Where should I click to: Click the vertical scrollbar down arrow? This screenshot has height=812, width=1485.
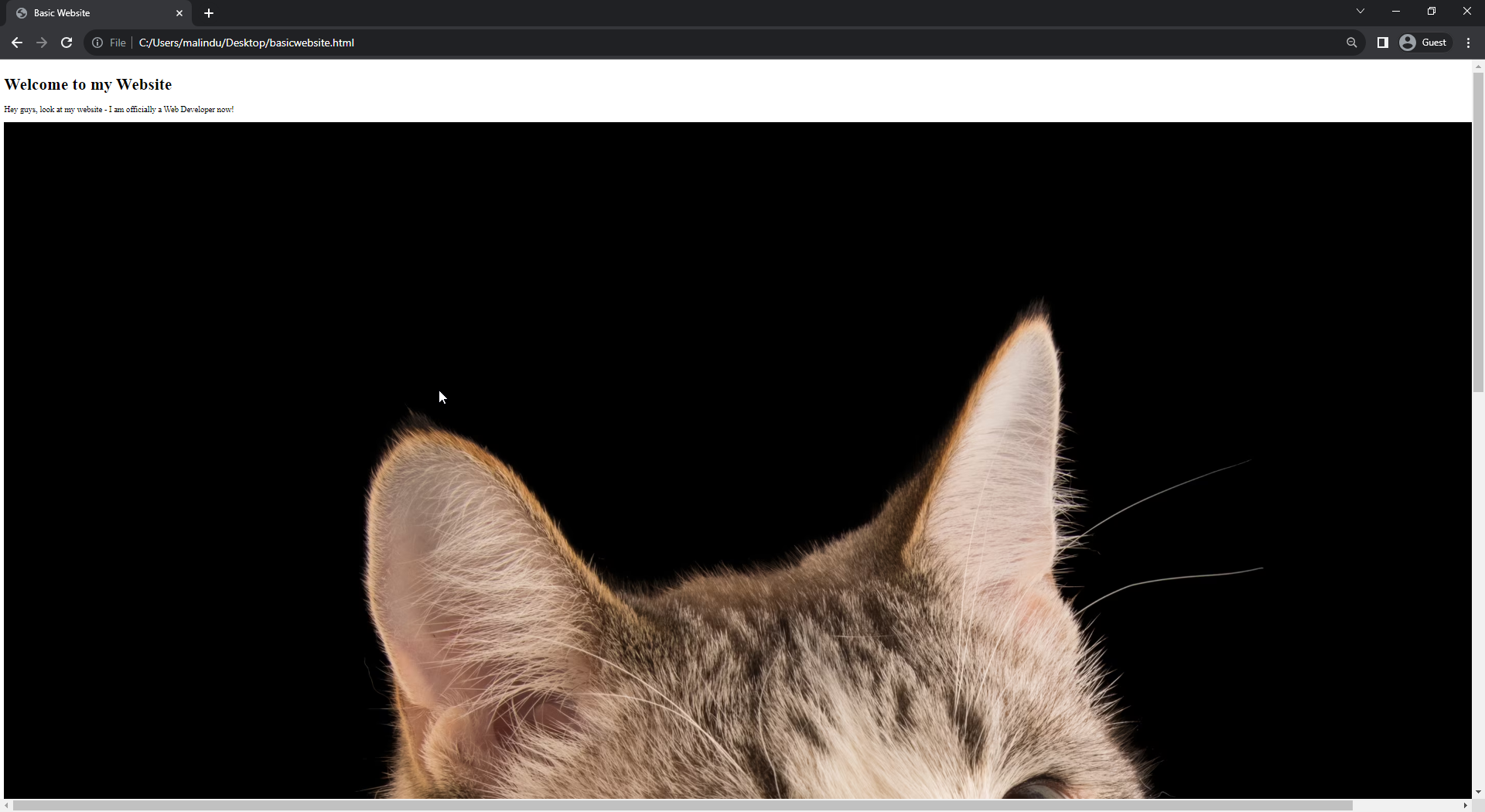(x=1478, y=793)
